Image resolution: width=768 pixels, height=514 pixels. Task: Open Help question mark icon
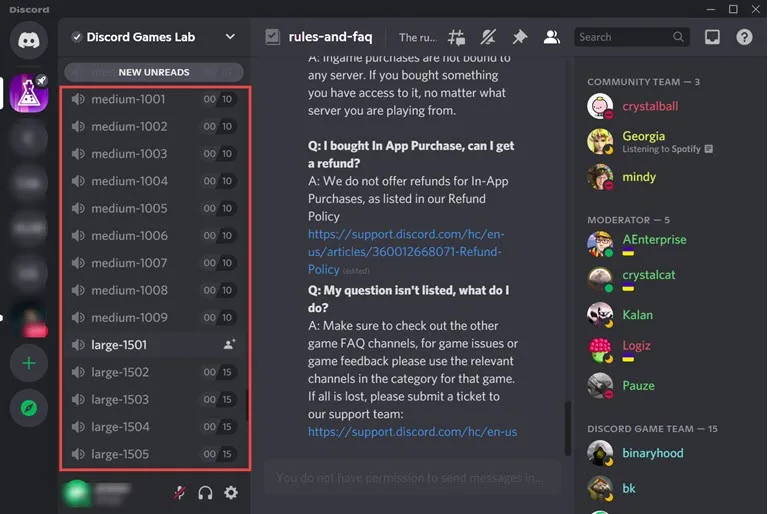pos(744,37)
